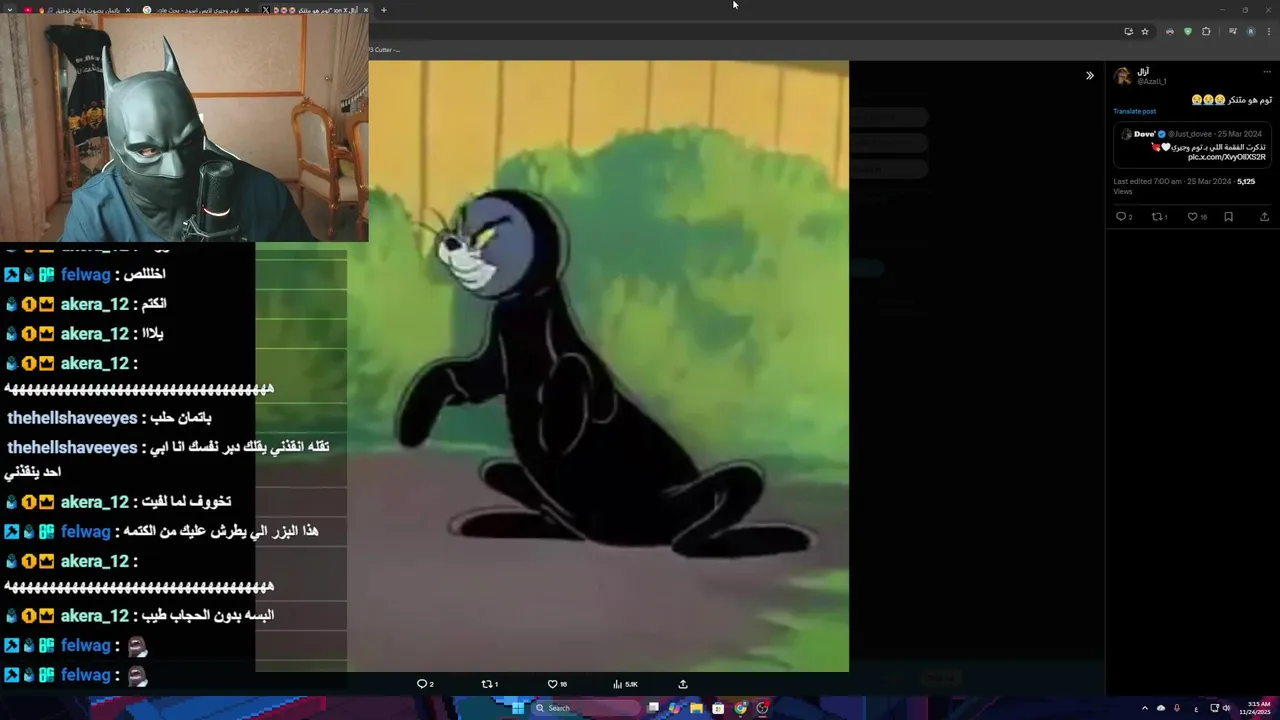Click heart icon in the sidebar post
Screen dimensions: 1280x720
[1192, 217]
